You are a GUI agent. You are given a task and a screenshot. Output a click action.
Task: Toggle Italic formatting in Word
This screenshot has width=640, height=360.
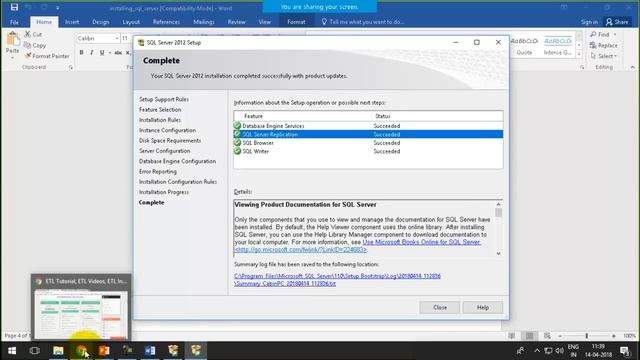[x=91, y=53]
